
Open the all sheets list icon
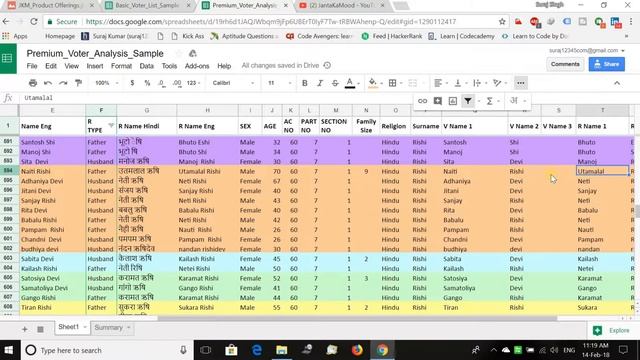(x=40, y=329)
